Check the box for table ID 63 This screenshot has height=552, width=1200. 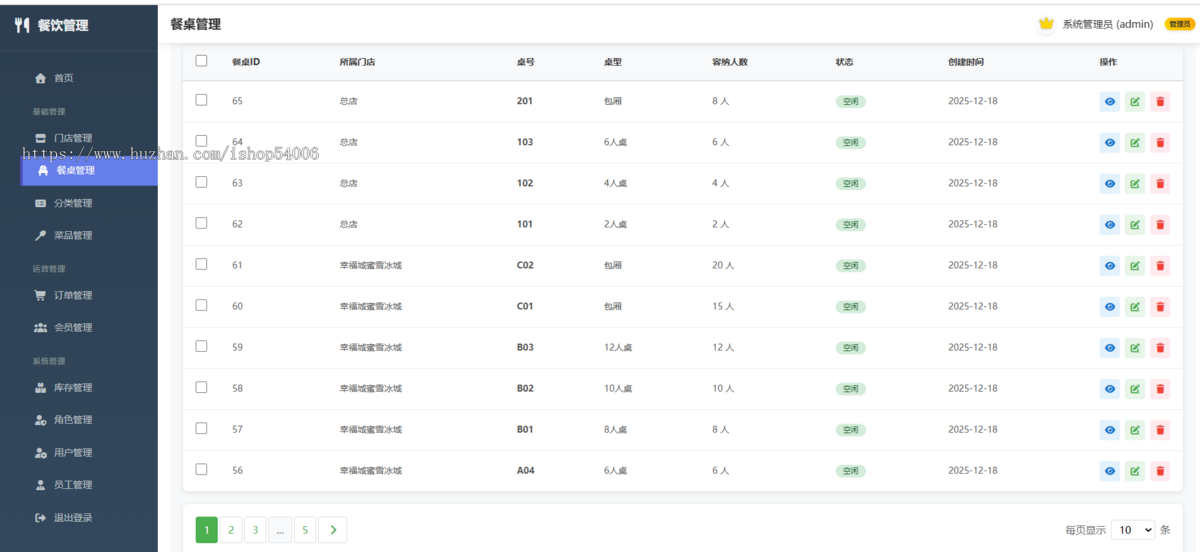(201, 182)
